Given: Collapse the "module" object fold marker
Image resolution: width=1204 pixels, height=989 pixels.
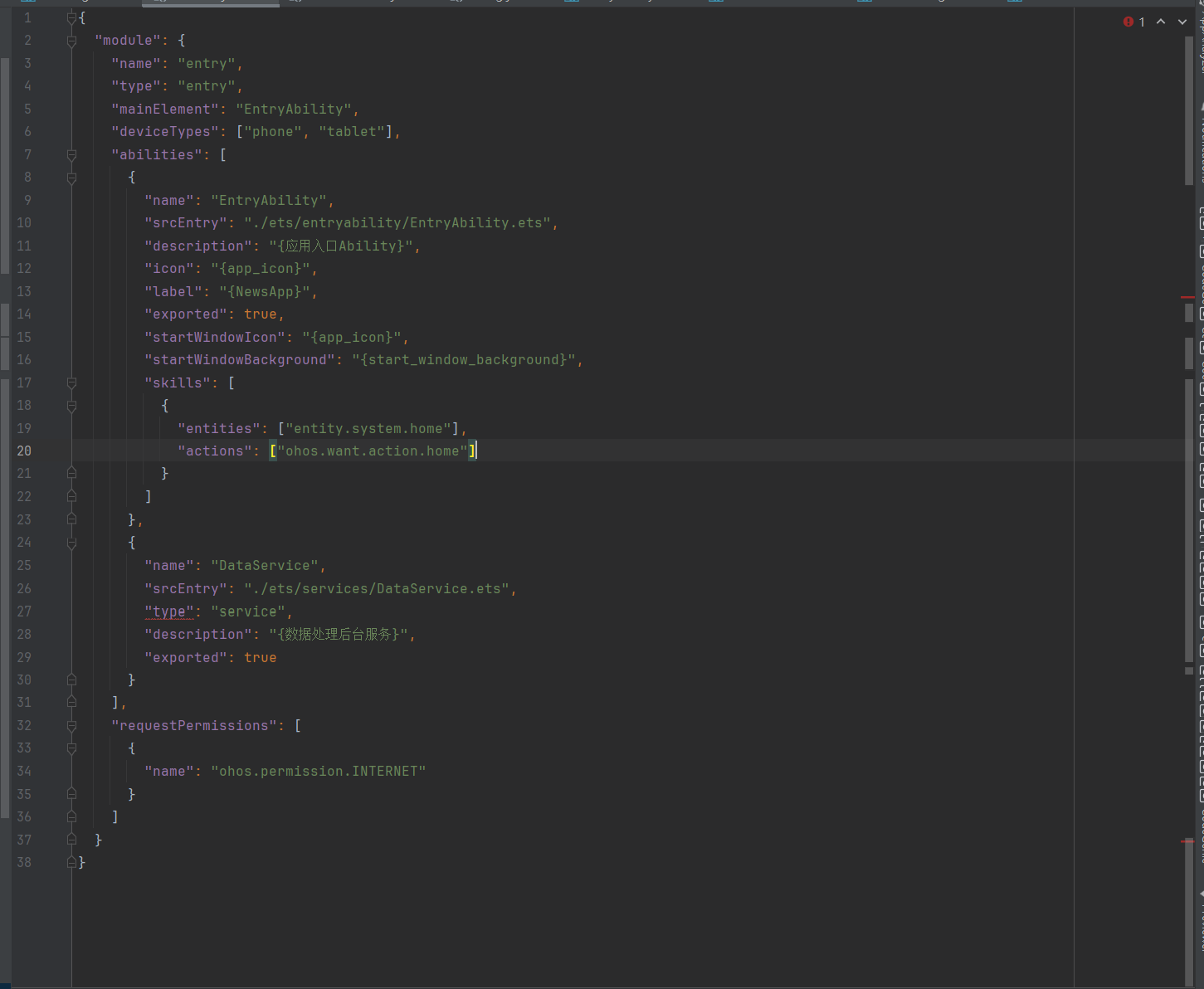Looking at the screenshot, I should point(71,41).
